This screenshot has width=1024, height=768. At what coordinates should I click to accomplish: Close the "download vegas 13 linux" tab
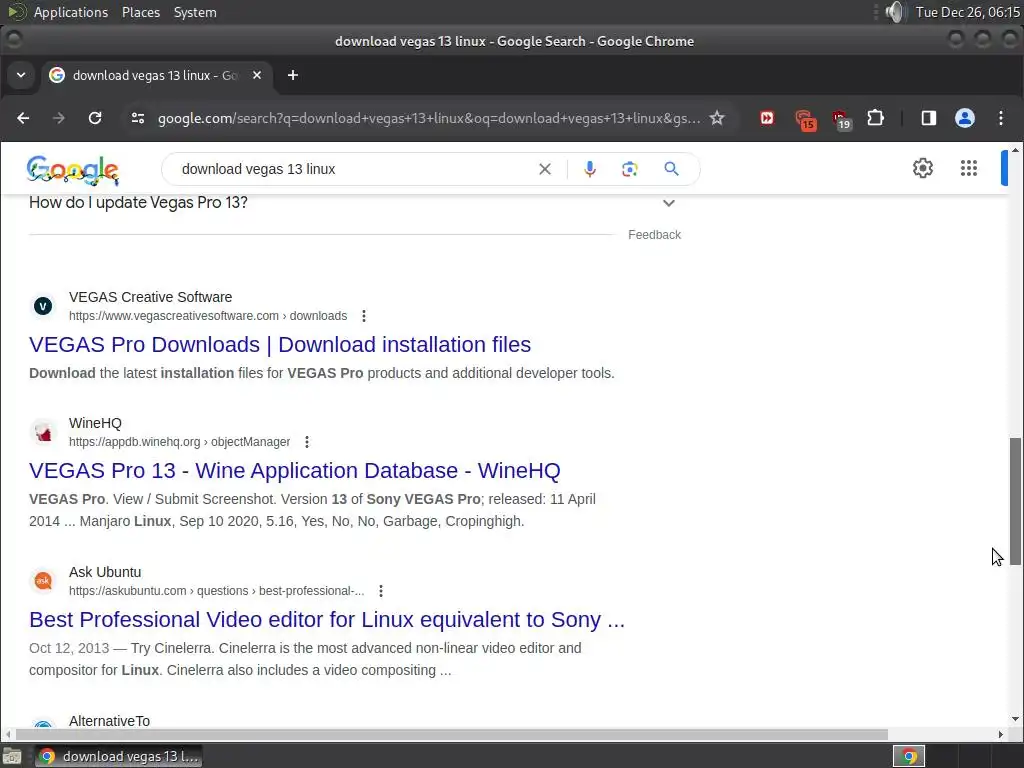click(257, 75)
